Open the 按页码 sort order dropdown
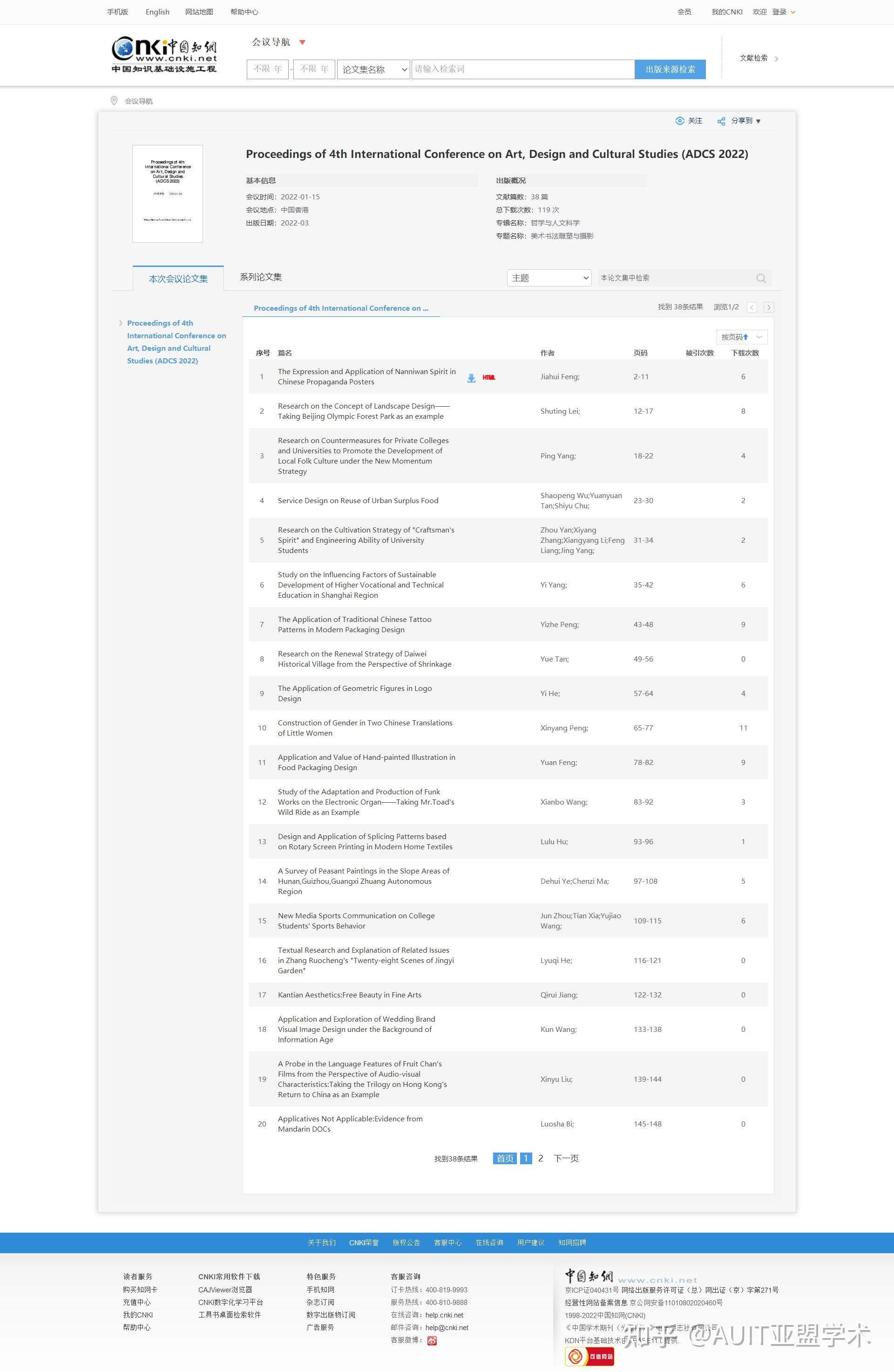Image resolution: width=894 pixels, height=1372 pixels. coord(741,337)
